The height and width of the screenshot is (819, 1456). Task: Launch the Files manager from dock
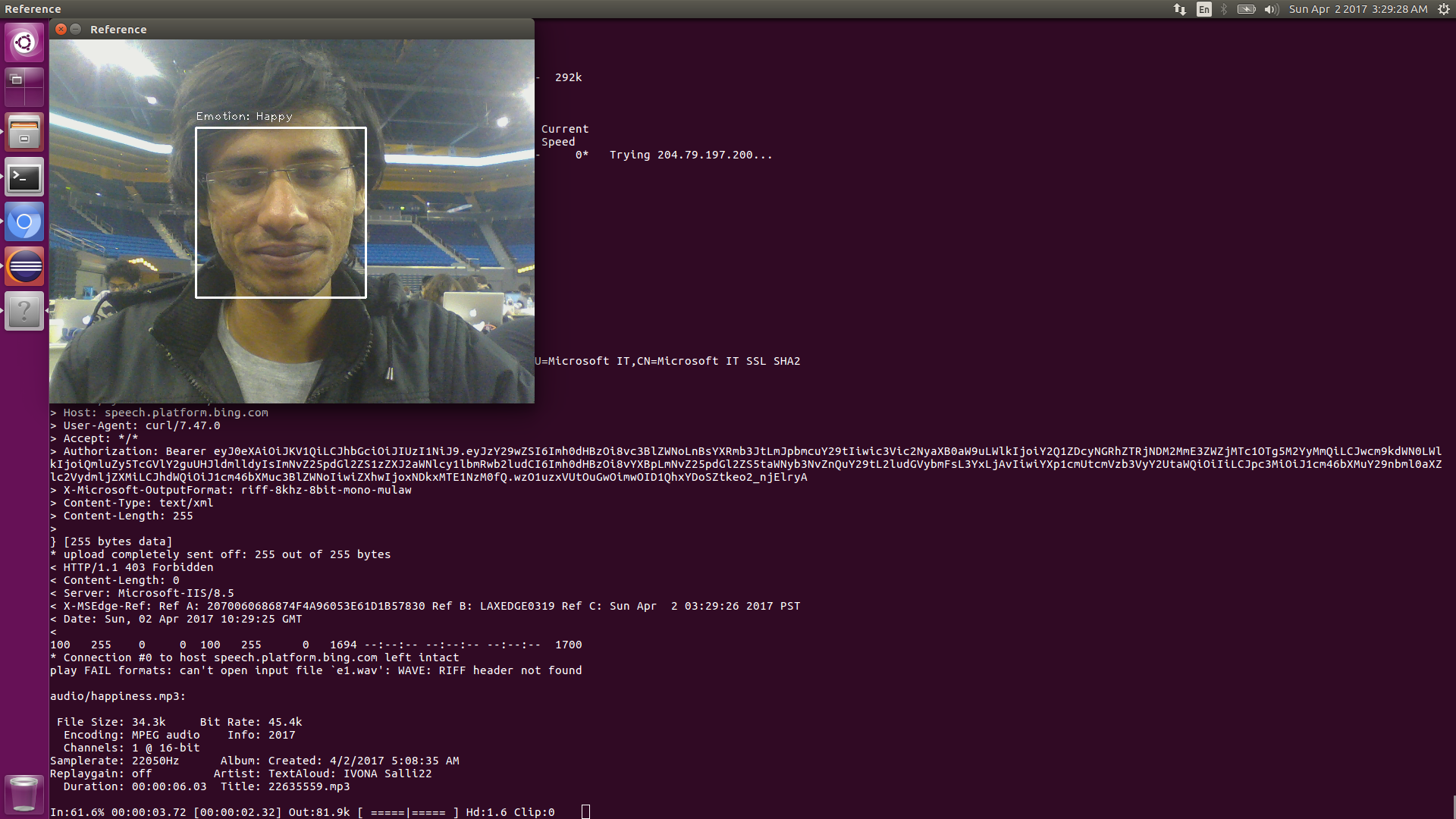pos(24,132)
